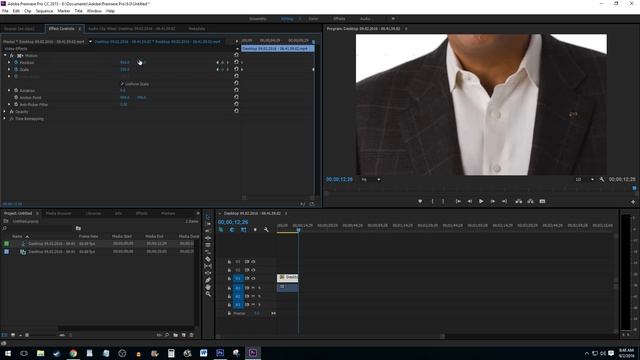Reset the Rotation parameter
The height and width of the screenshot is (360, 640).
click(x=236, y=90)
